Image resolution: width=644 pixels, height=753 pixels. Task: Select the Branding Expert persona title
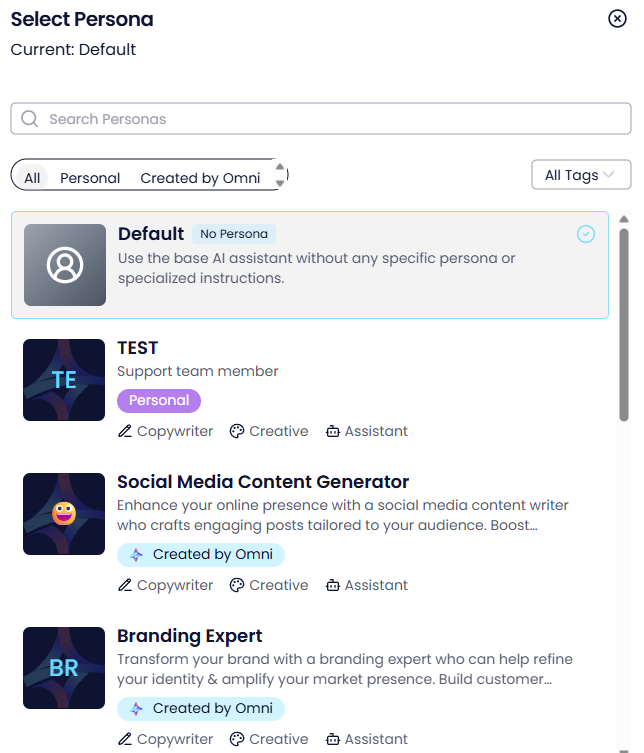click(x=190, y=636)
